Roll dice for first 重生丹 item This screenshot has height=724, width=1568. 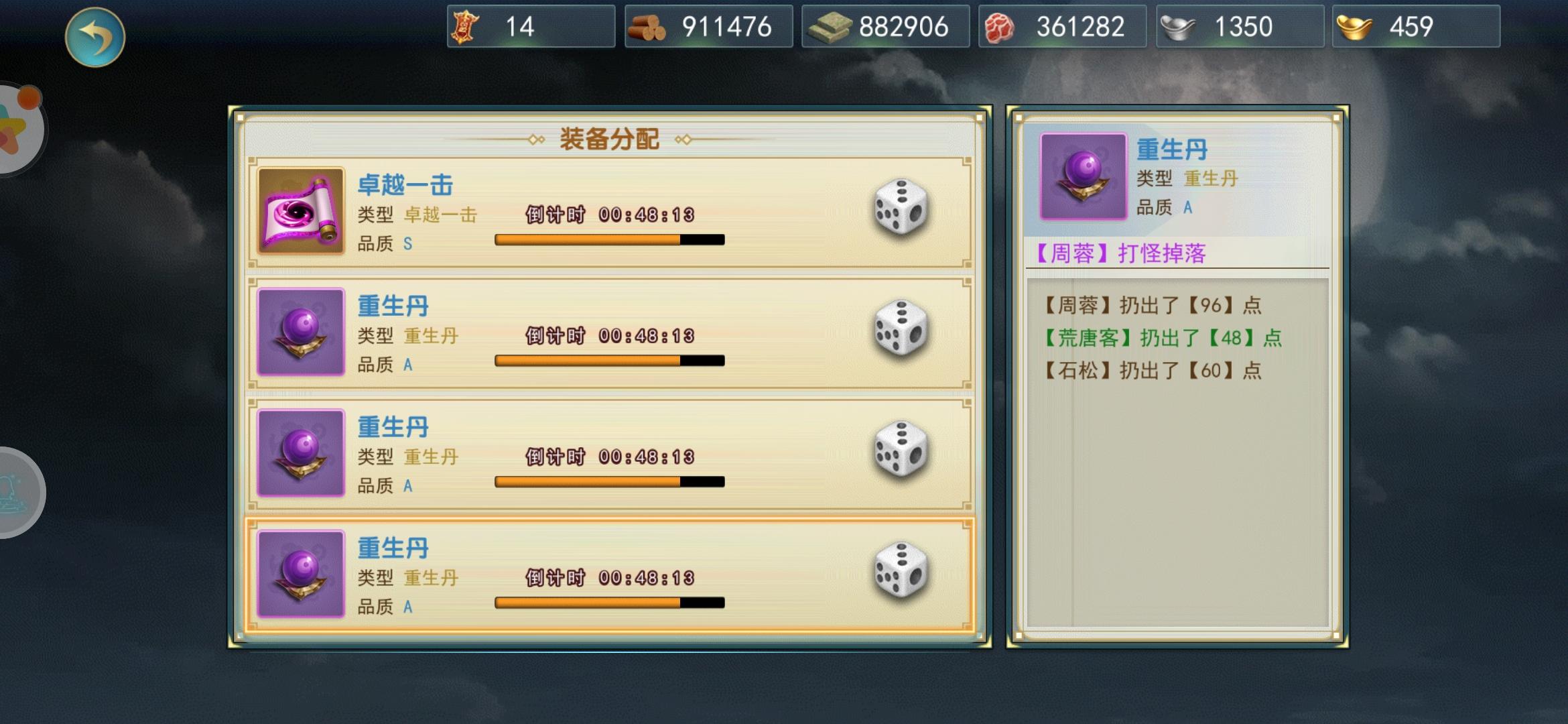coord(901,328)
